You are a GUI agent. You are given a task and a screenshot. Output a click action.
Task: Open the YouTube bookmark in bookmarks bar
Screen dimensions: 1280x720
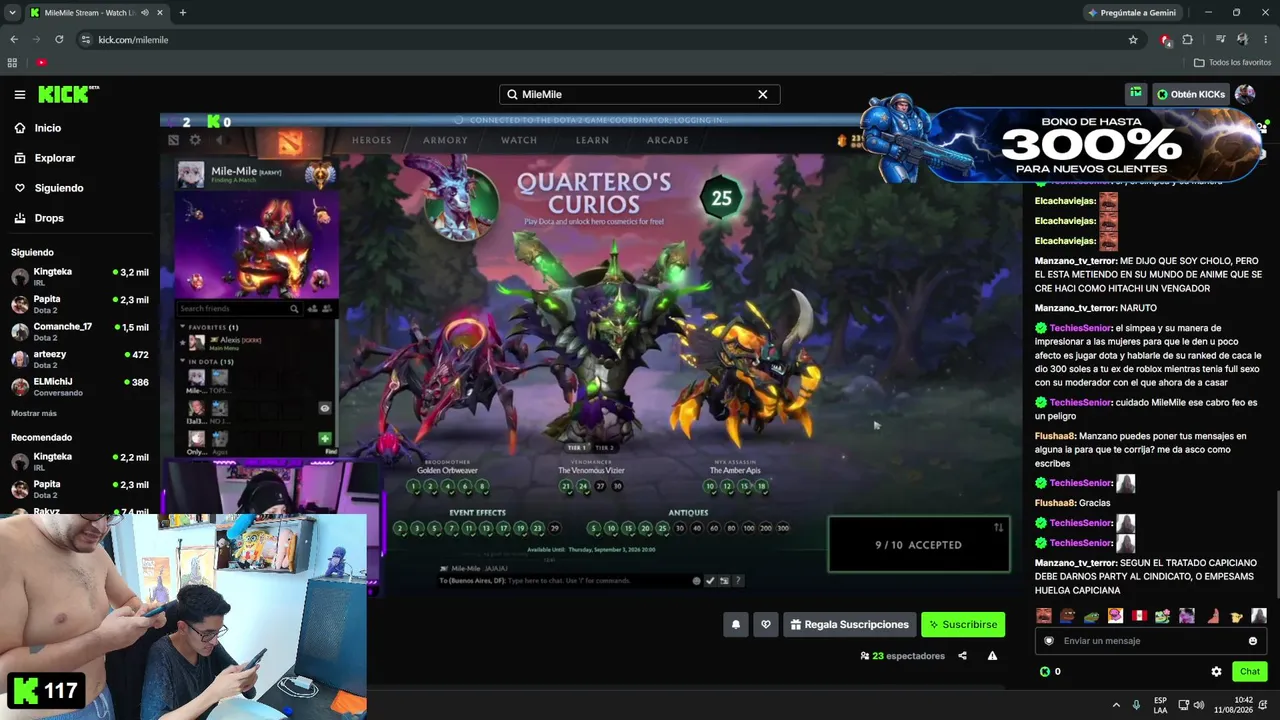[x=41, y=62]
